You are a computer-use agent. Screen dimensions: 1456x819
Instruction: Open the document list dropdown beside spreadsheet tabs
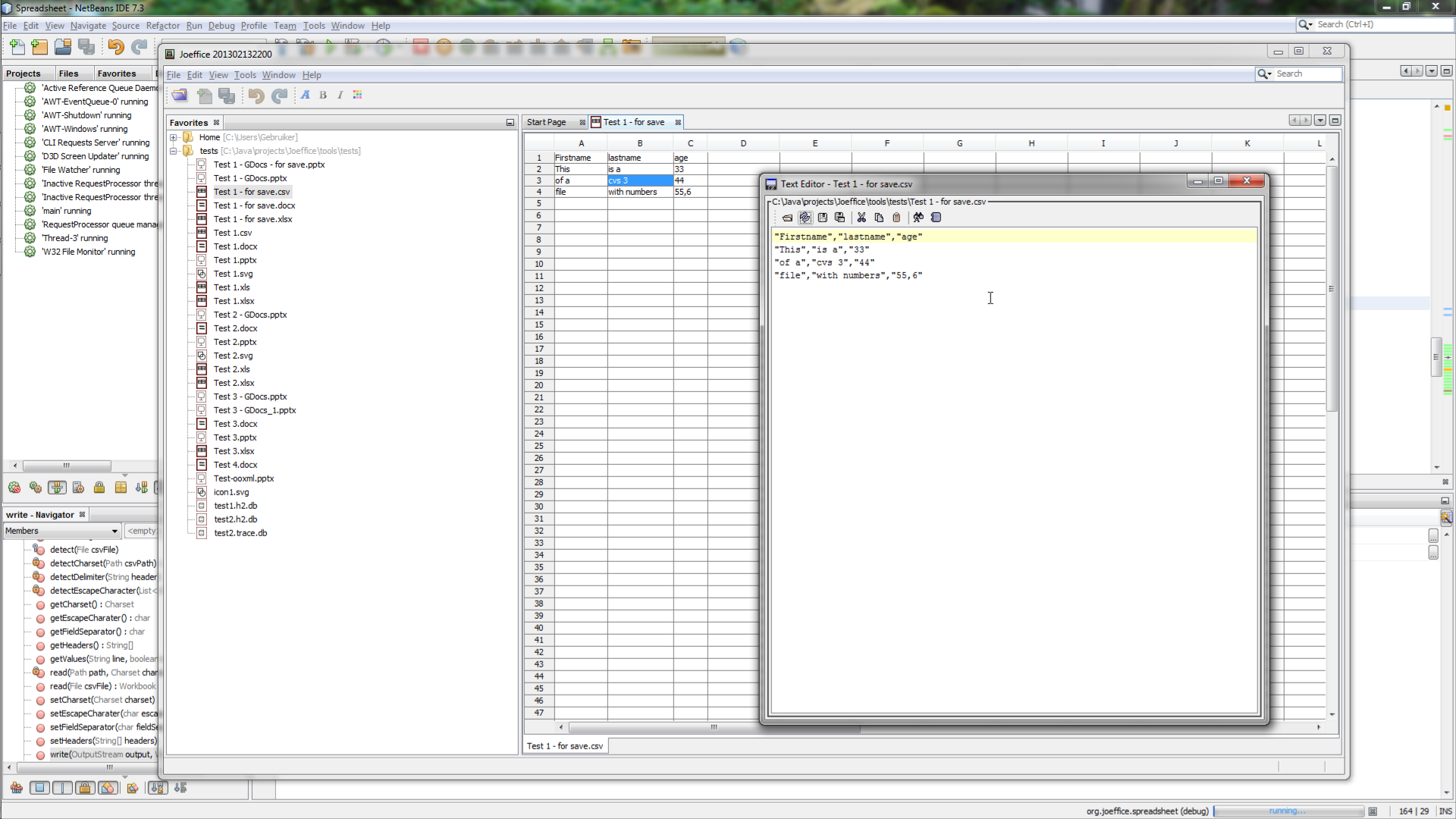(1321, 121)
